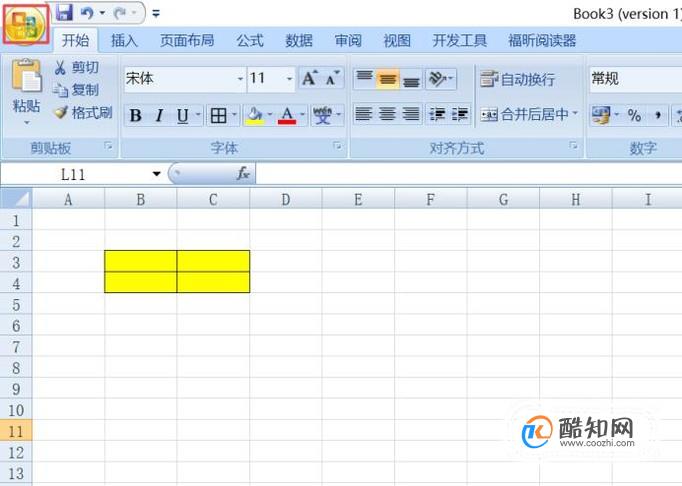Expand 合并后居中 options arrow
The image size is (682, 486).
pos(575,114)
